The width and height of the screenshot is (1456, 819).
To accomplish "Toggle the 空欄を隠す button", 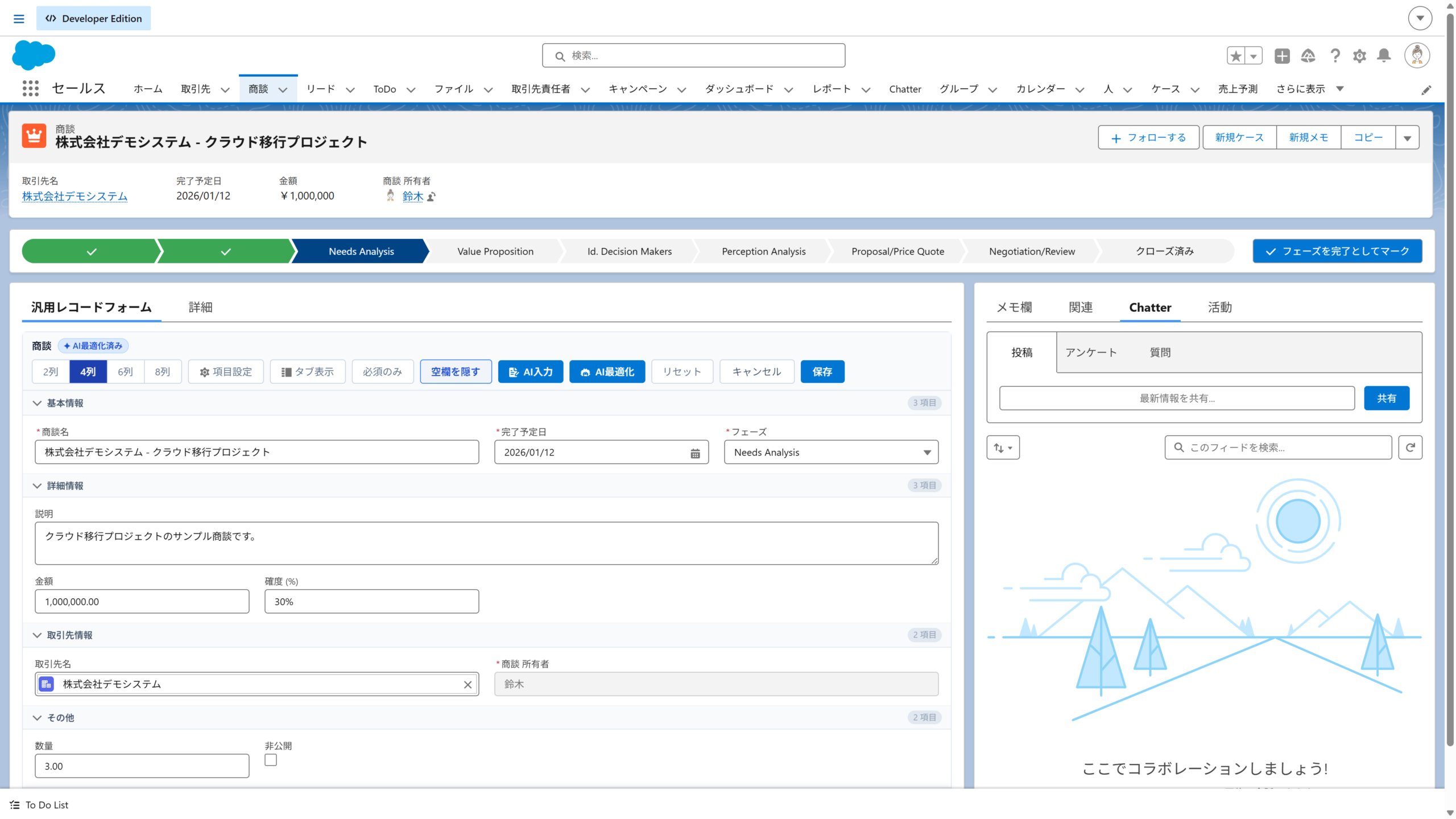I will (456, 372).
